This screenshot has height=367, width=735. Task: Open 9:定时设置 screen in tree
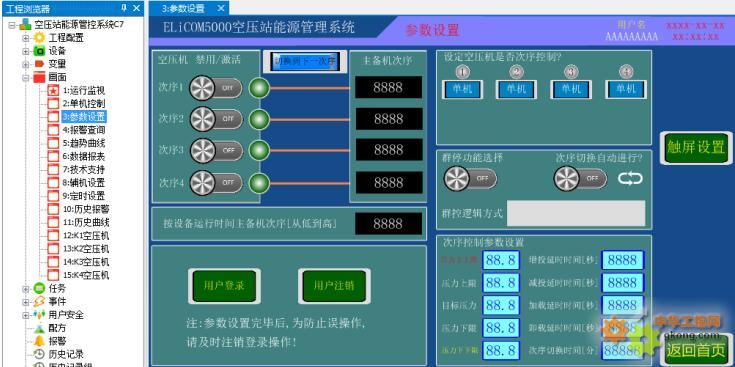[x=84, y=195]
